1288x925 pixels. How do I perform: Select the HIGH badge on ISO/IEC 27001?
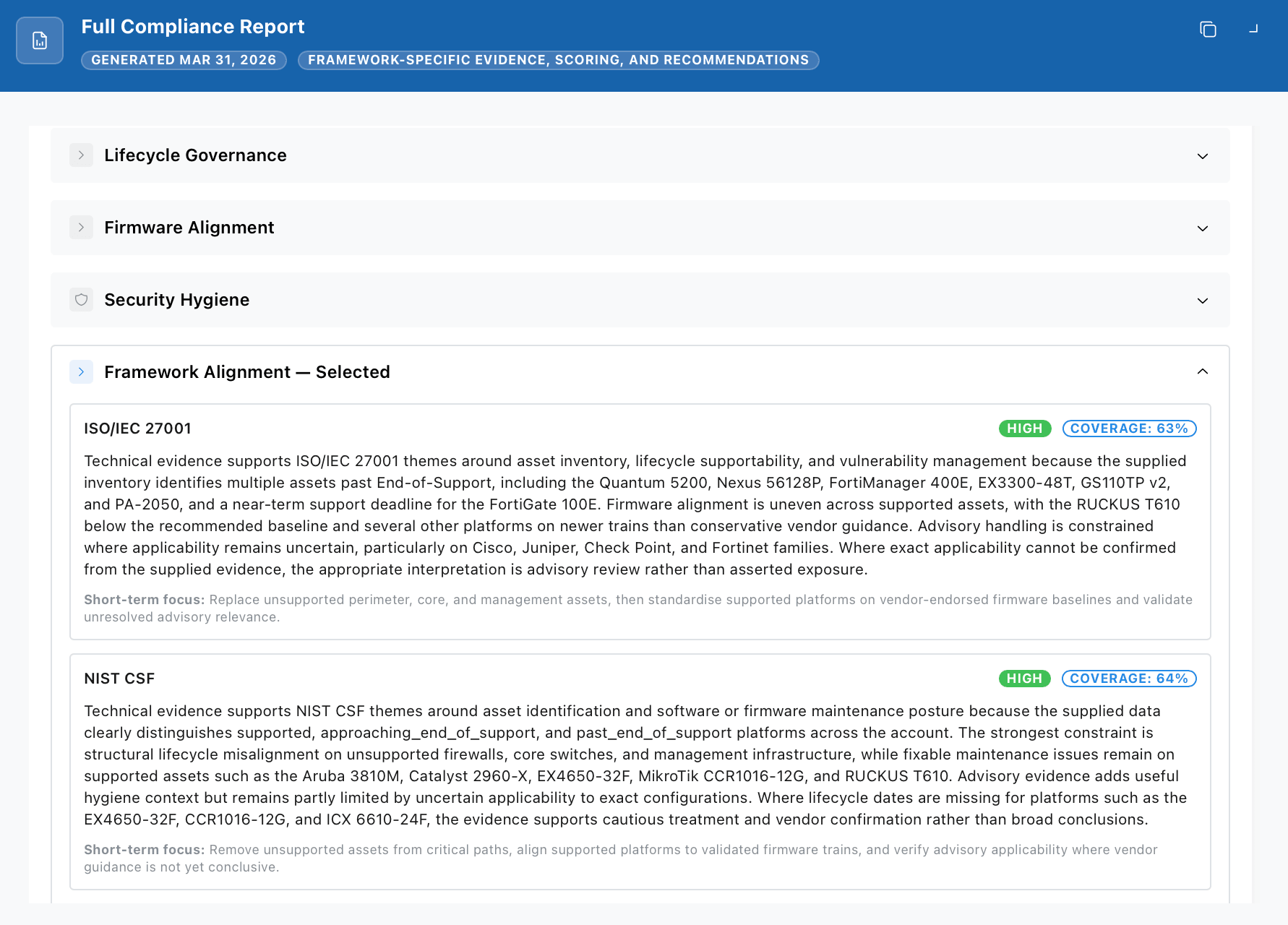1024,428
